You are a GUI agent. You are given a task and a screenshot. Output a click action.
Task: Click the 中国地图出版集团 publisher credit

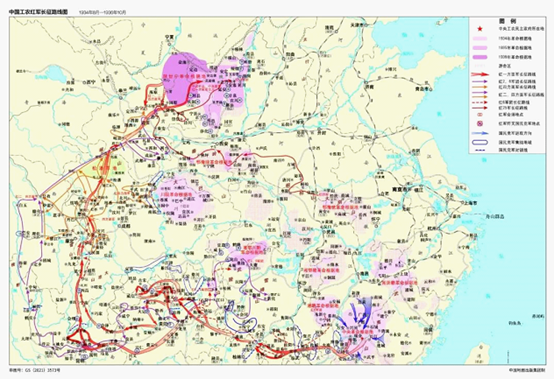[527, 370]
